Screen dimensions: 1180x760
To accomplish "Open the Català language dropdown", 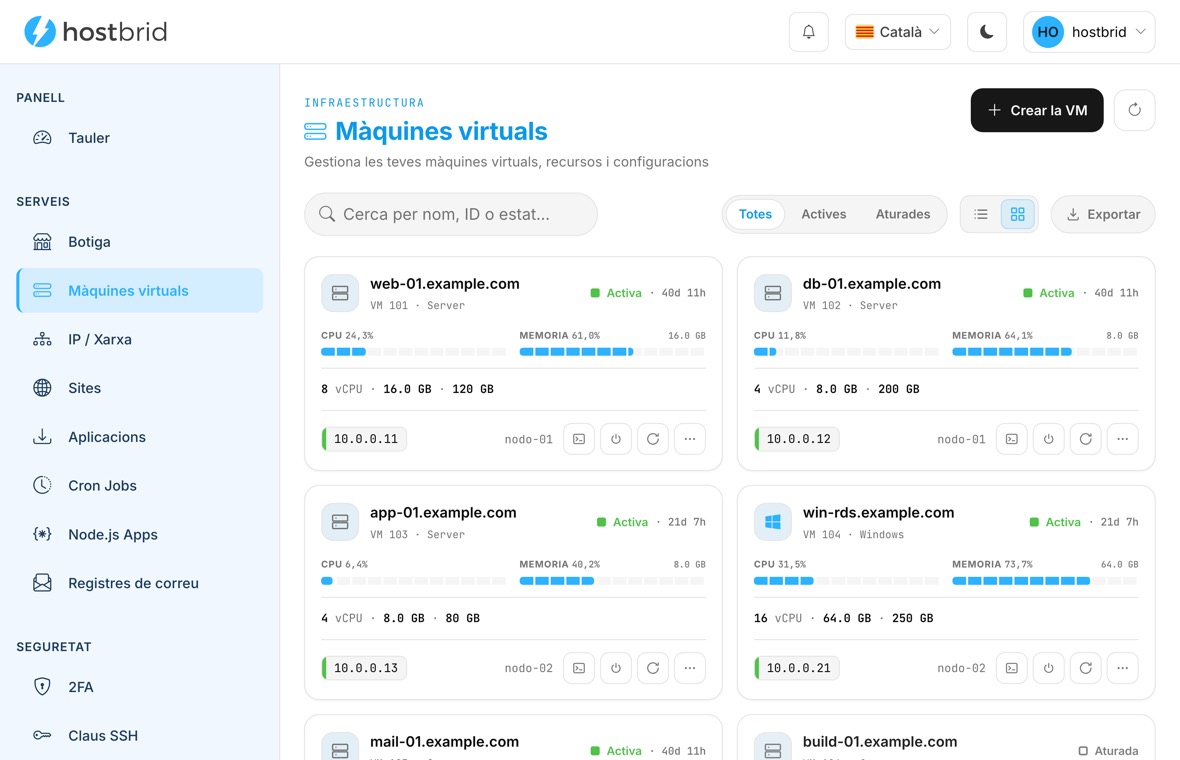I will tap(898, 32).
